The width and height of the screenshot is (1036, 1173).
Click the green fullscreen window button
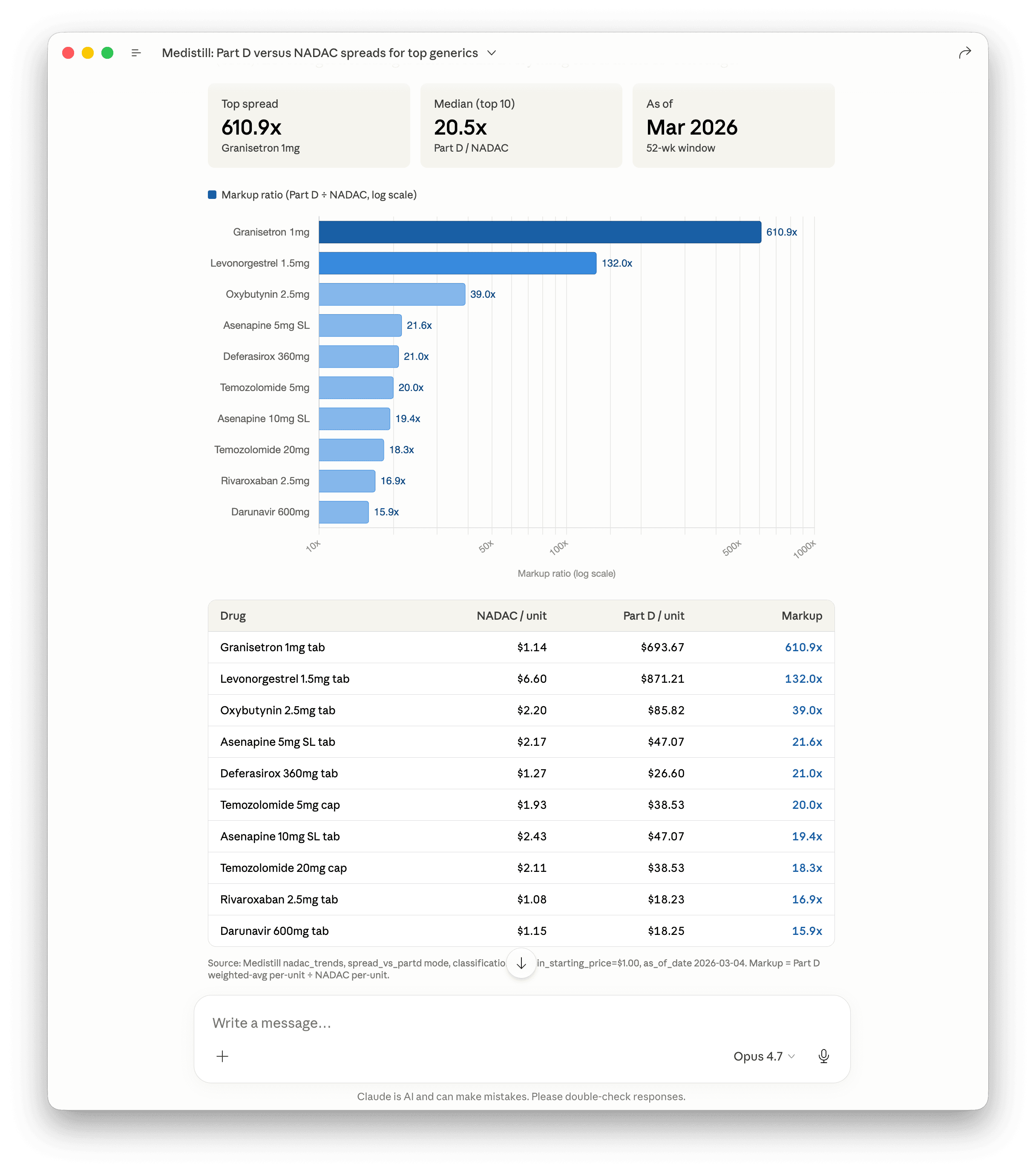[x=107, y=53]
